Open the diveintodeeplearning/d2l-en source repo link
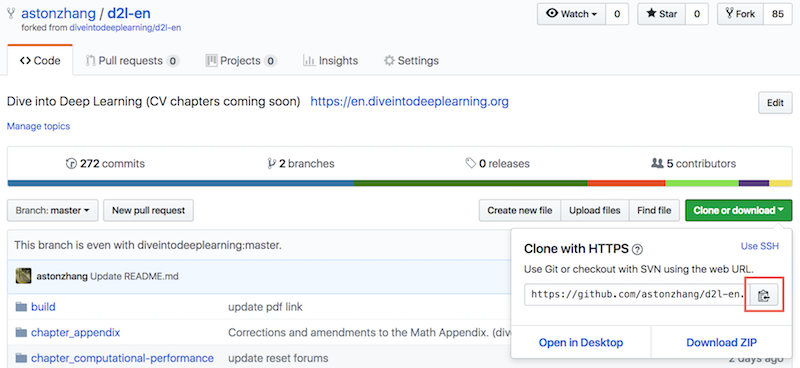 (125, 28)
